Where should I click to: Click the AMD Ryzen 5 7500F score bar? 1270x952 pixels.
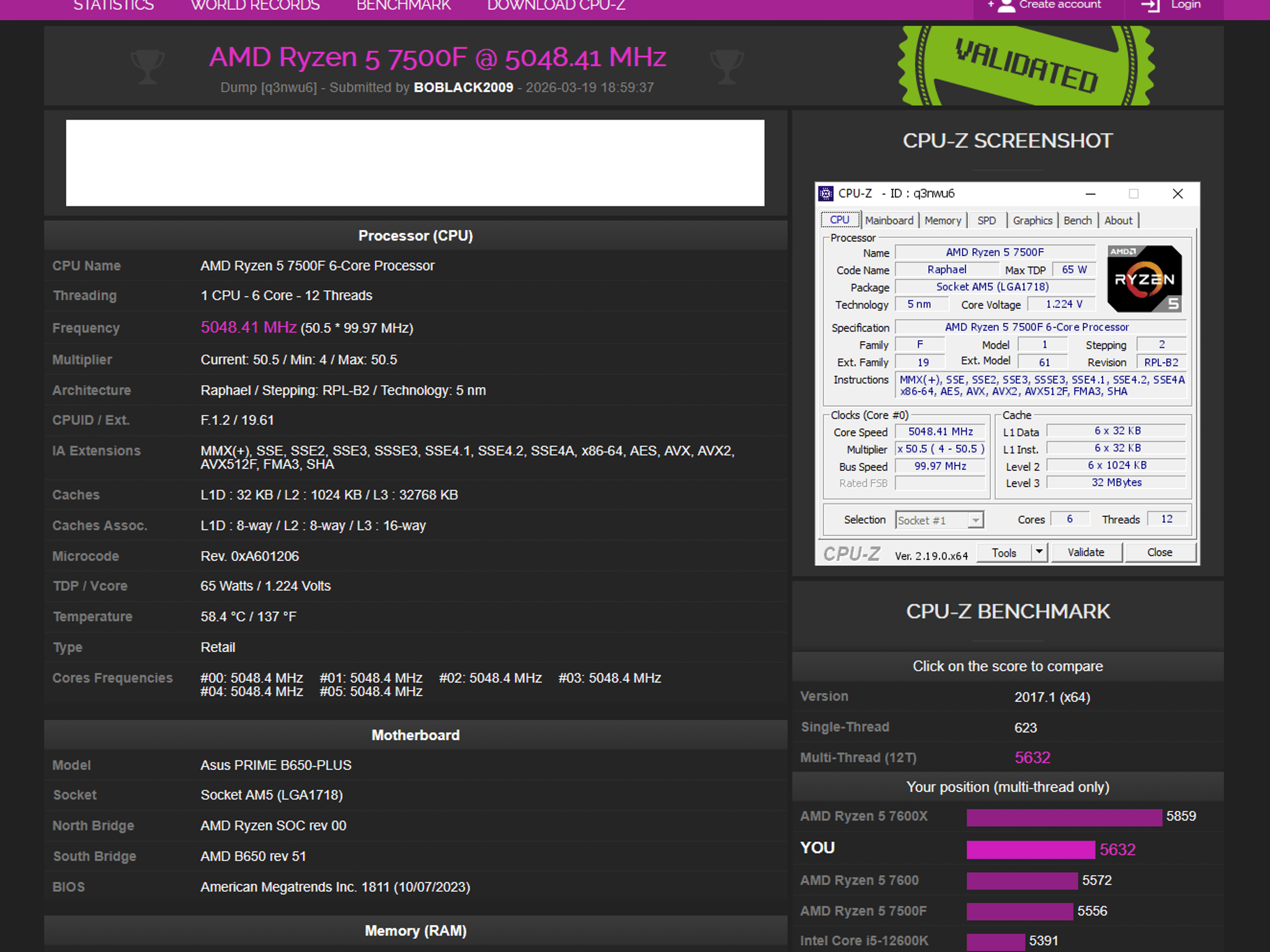click(1019, 911)
